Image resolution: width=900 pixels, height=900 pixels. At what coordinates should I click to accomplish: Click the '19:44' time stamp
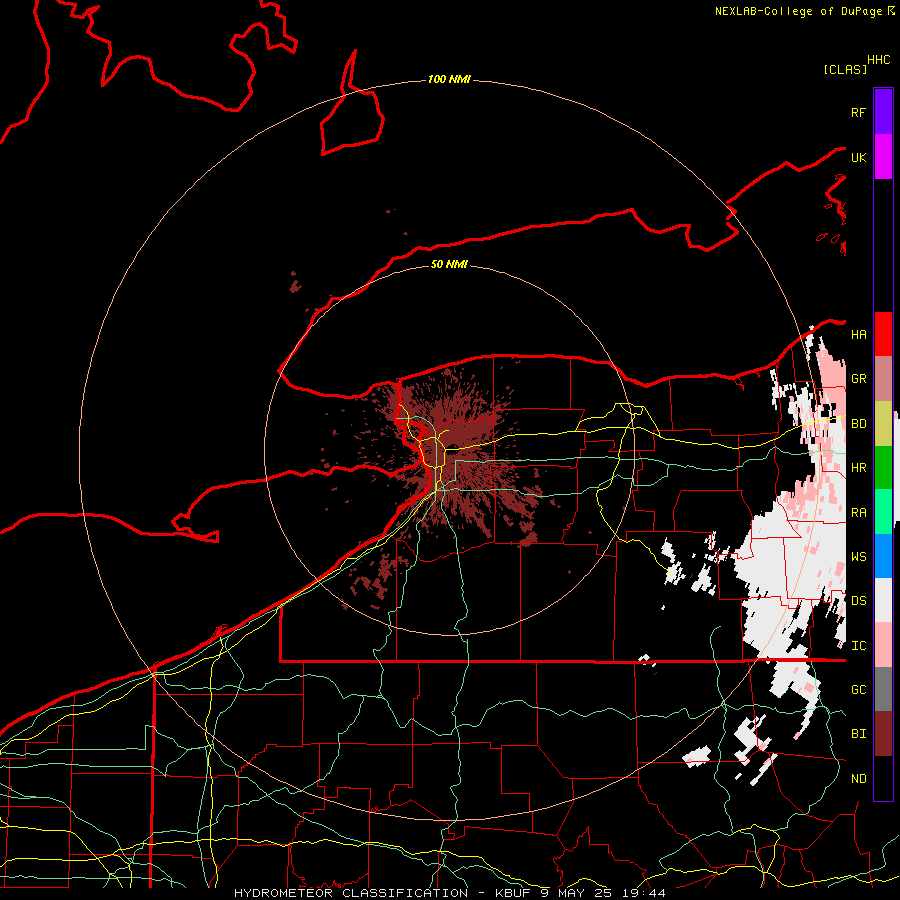tap(642, 893)
